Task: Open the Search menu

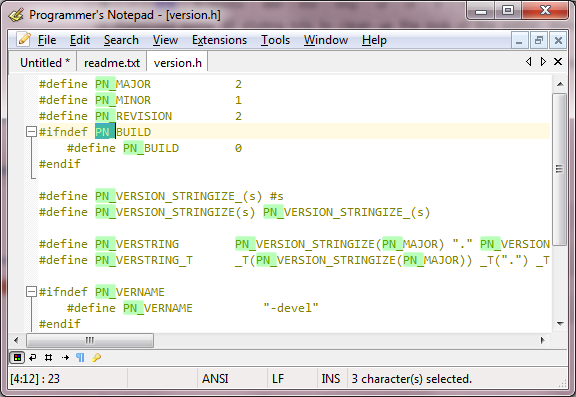Action: click(121, 40)
